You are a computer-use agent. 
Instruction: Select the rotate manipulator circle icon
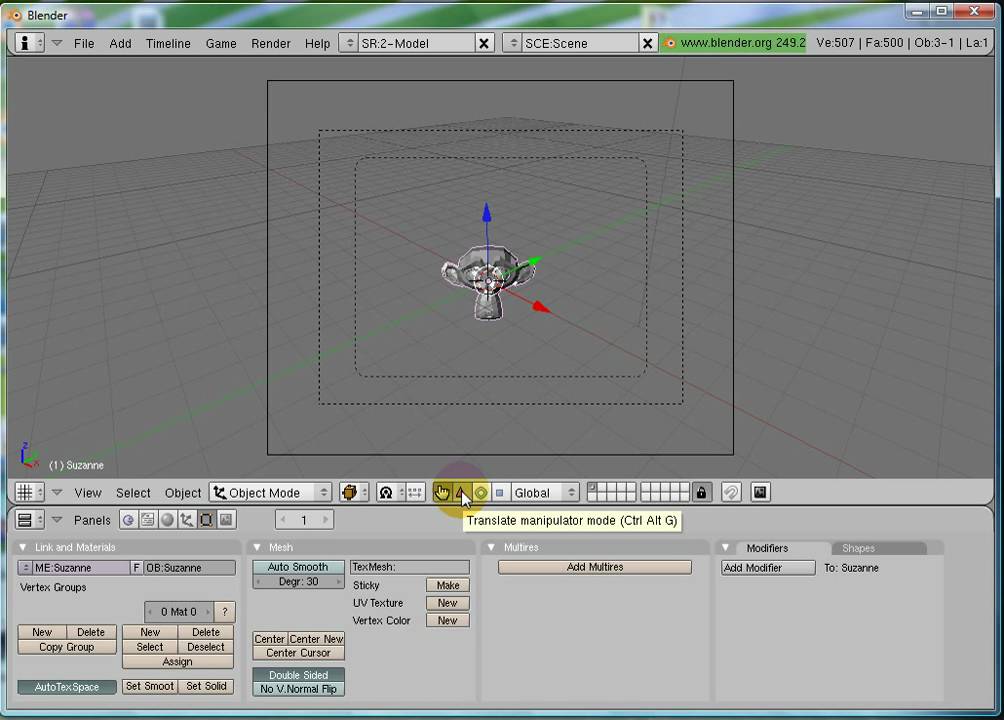click(481, 493)
